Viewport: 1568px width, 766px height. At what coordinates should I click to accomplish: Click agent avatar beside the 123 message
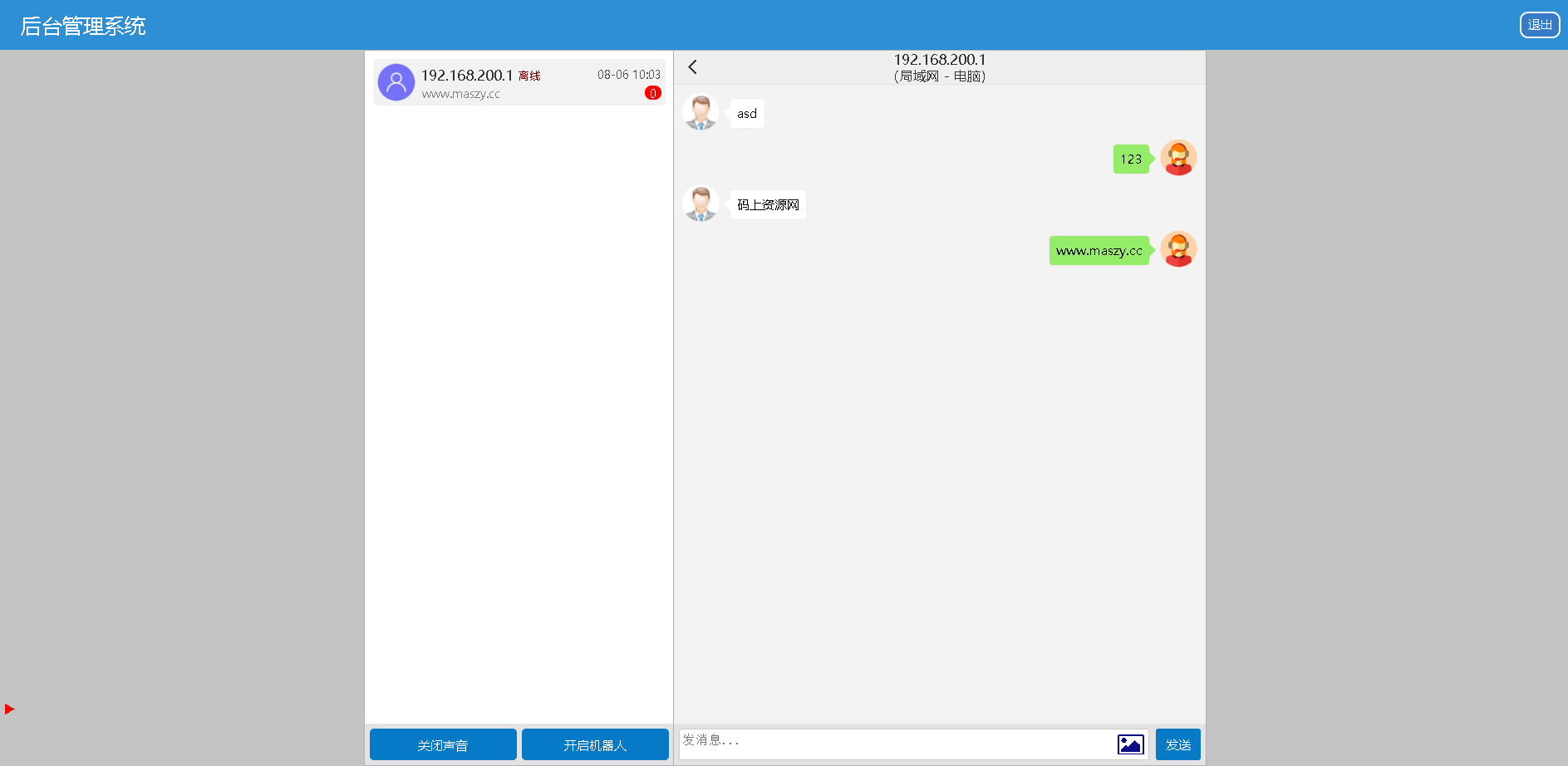point(1178,158)
